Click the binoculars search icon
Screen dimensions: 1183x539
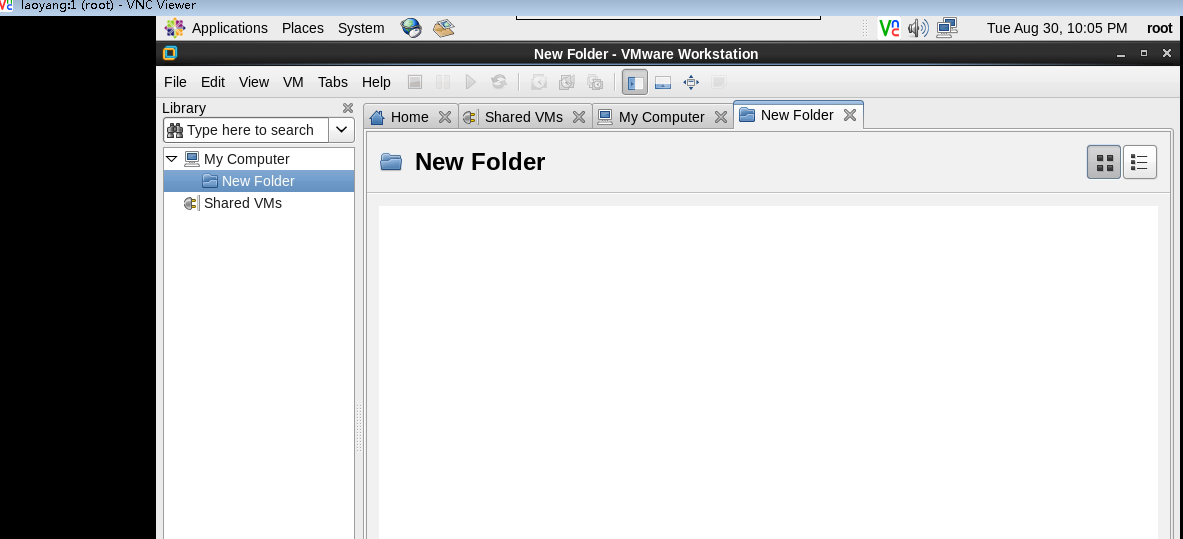point(175,130)
